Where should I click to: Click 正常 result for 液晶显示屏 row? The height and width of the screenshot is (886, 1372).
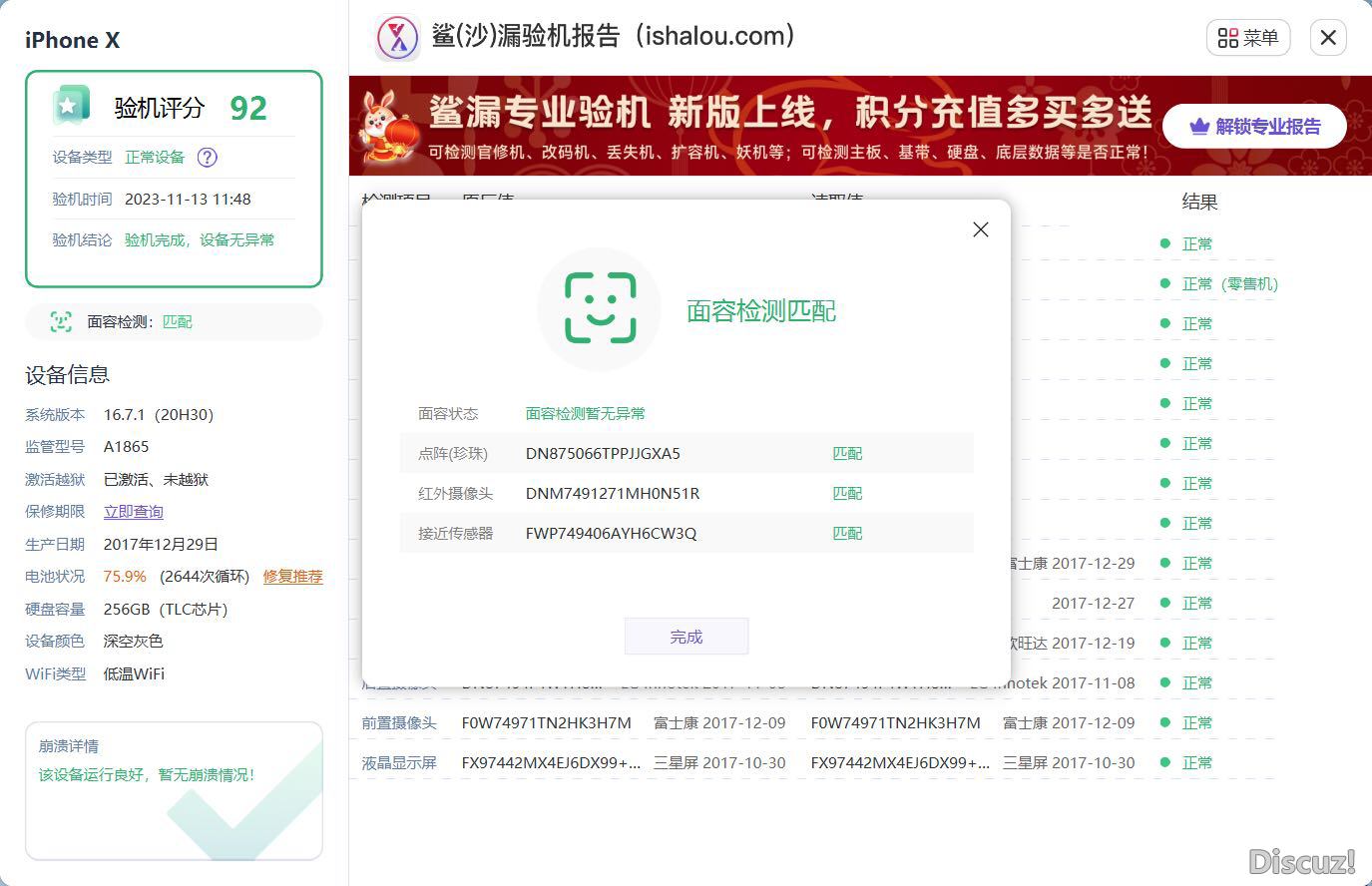point(1197,762)
